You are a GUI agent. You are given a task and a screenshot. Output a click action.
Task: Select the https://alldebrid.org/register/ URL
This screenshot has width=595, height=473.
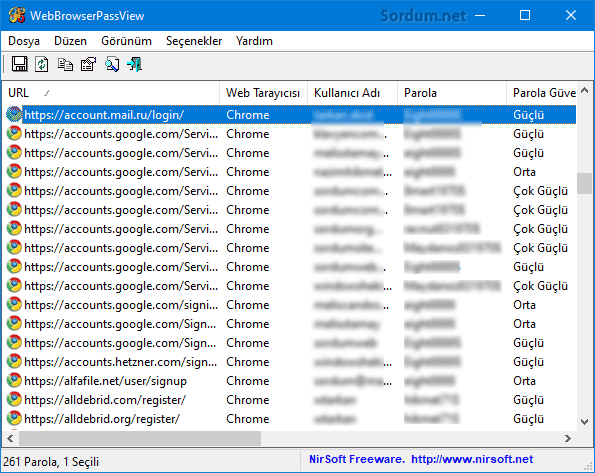pyautogui.click(x=102, y=418)
